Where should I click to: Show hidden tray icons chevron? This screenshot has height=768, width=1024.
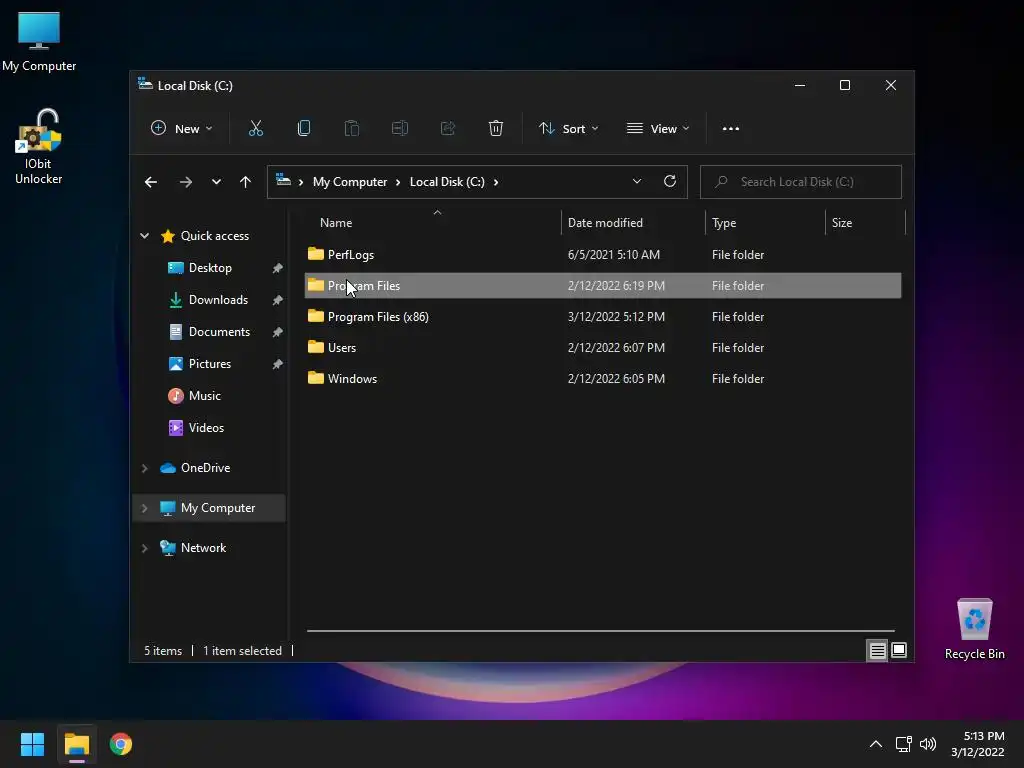click(876, 744)
